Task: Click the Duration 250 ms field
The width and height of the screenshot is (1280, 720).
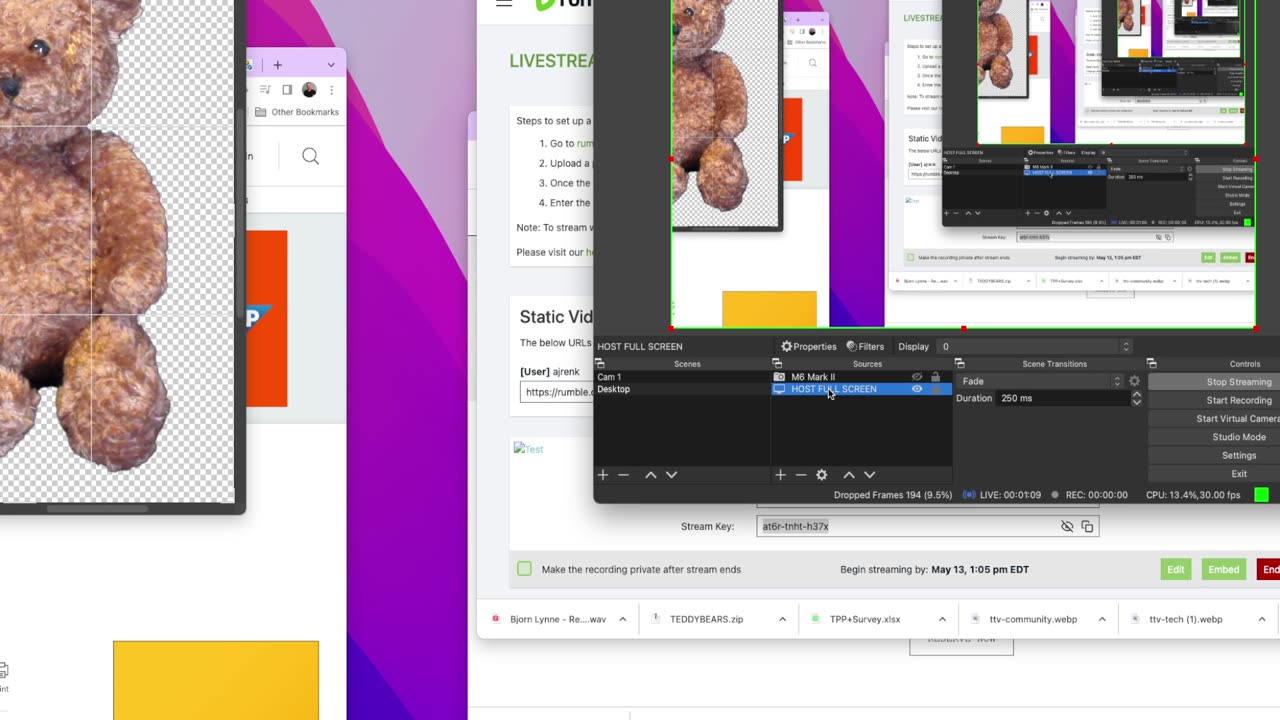Action: pos(1063,398)
